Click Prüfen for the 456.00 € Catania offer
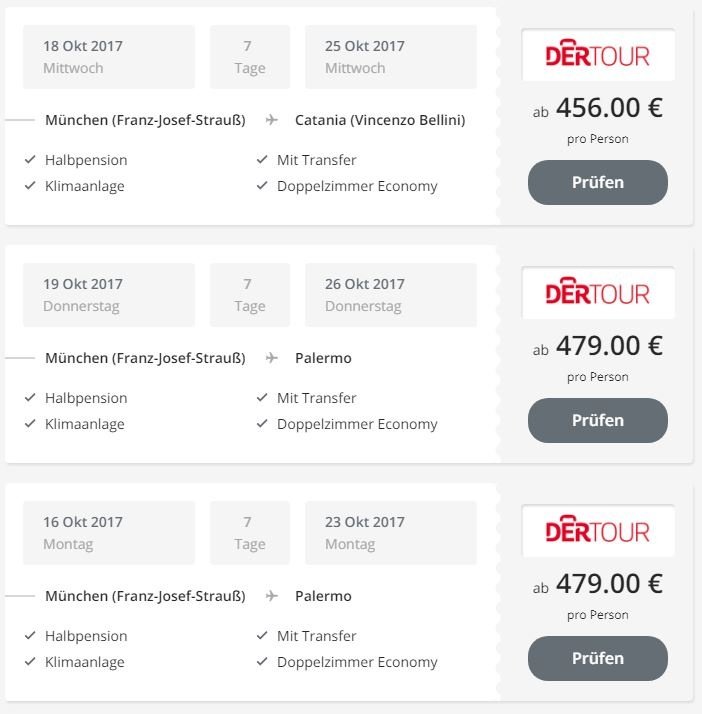 tap(598, 182)
